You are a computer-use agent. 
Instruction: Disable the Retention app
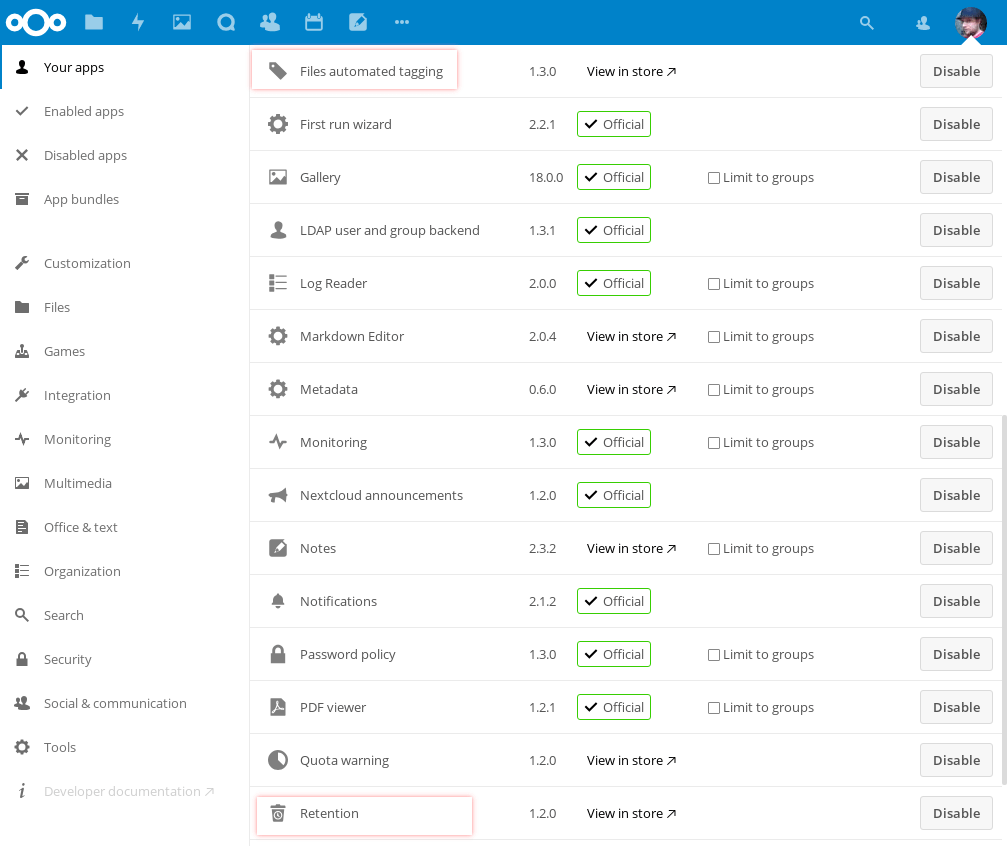(956, 813)
